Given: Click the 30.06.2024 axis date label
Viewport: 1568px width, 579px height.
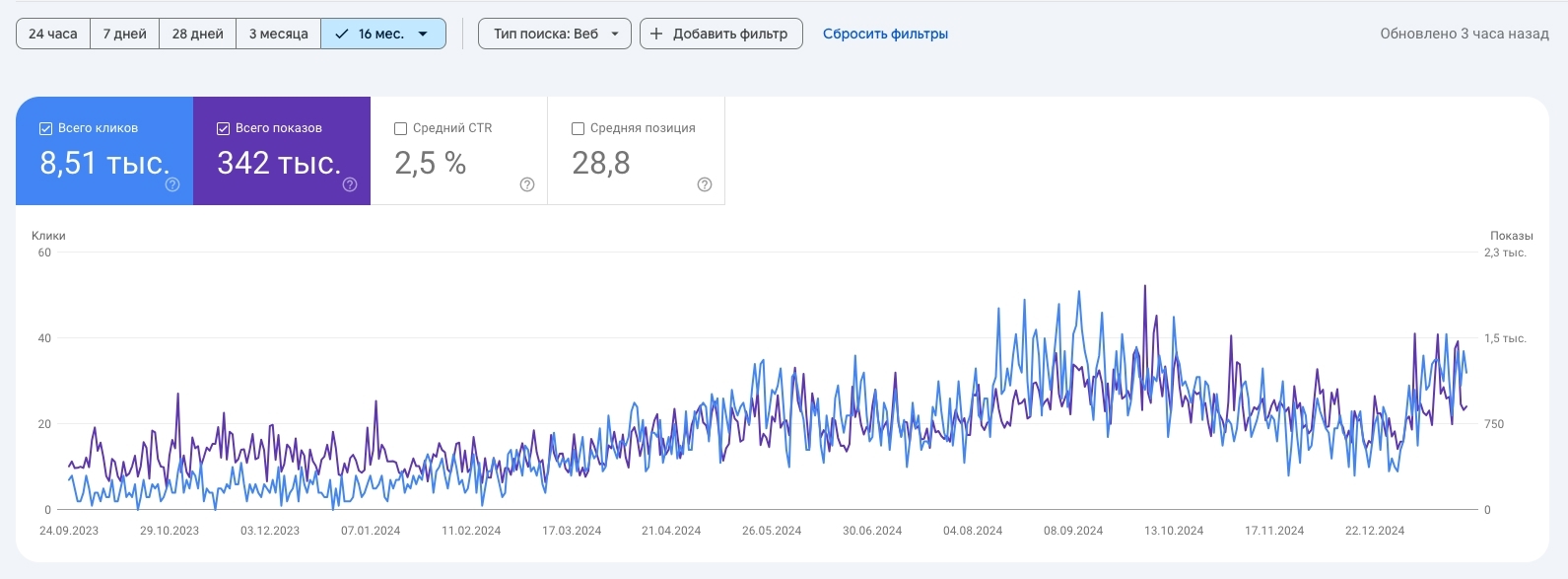Looking at the screenshot, I should point(872,531).
